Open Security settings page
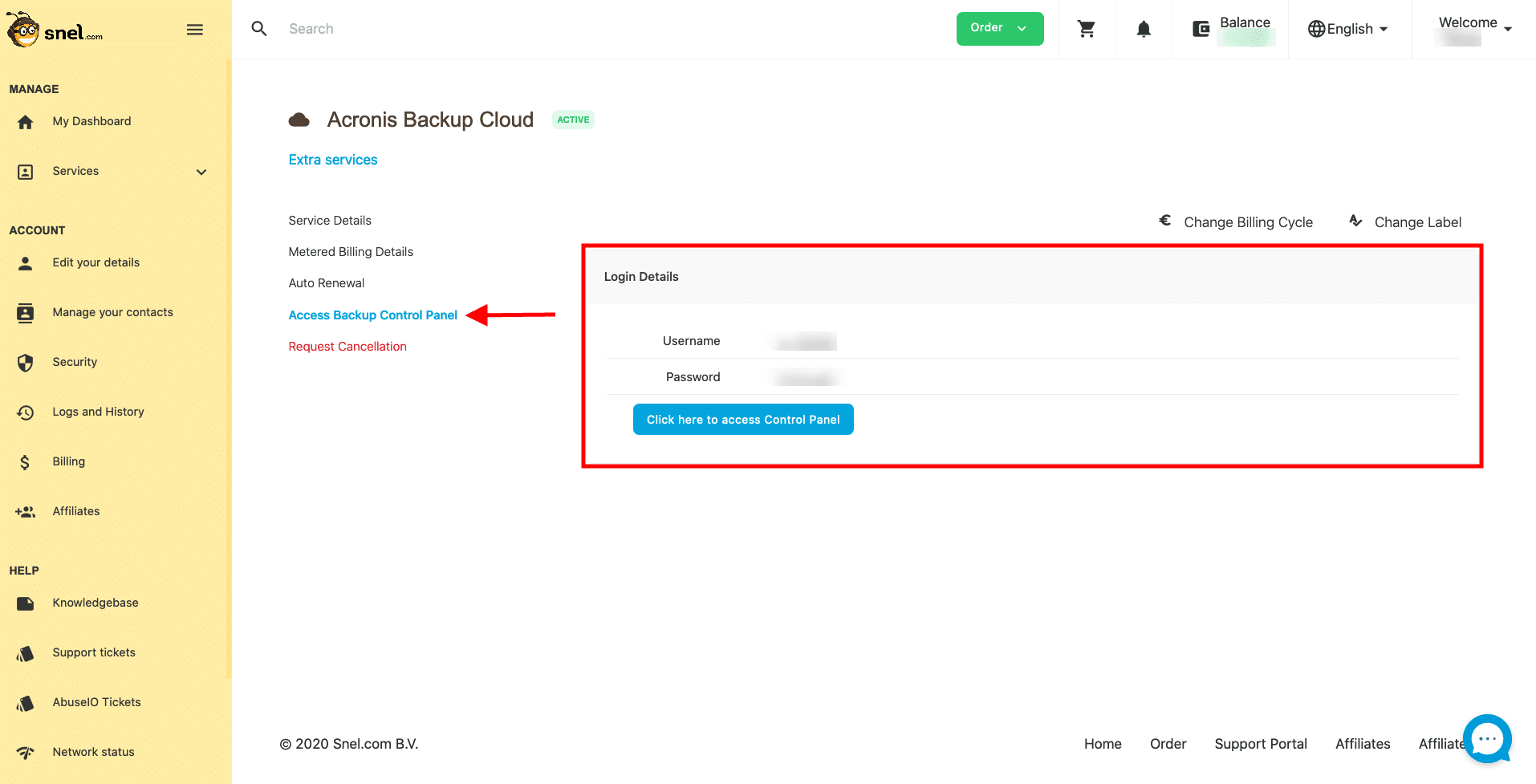This screenshot has height=784, width=1536. (75, 362)
